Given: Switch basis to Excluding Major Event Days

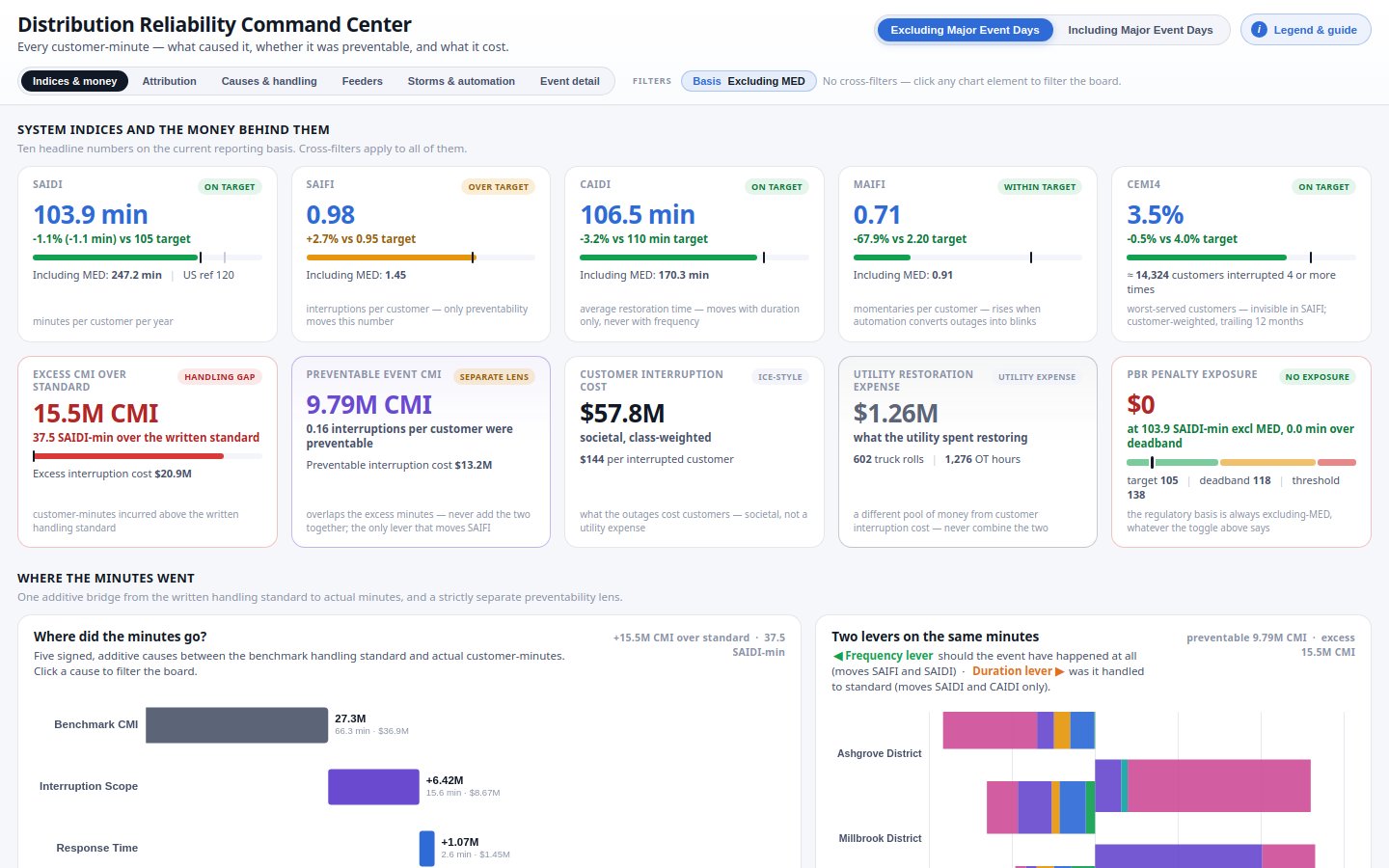Looking at the screenshot, I should pos(965,30).
